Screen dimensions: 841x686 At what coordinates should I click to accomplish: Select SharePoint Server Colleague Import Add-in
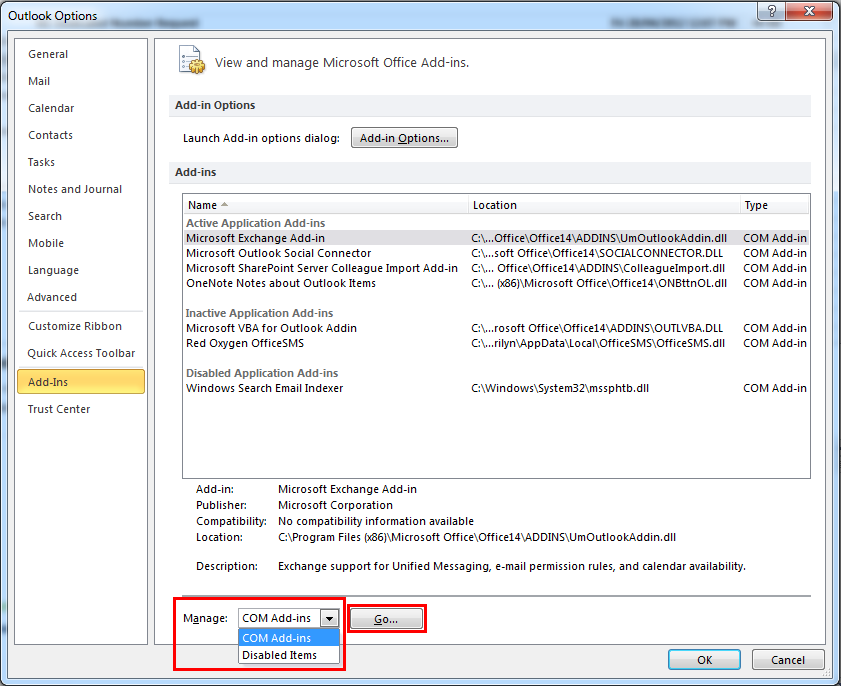tap(496, 268)
